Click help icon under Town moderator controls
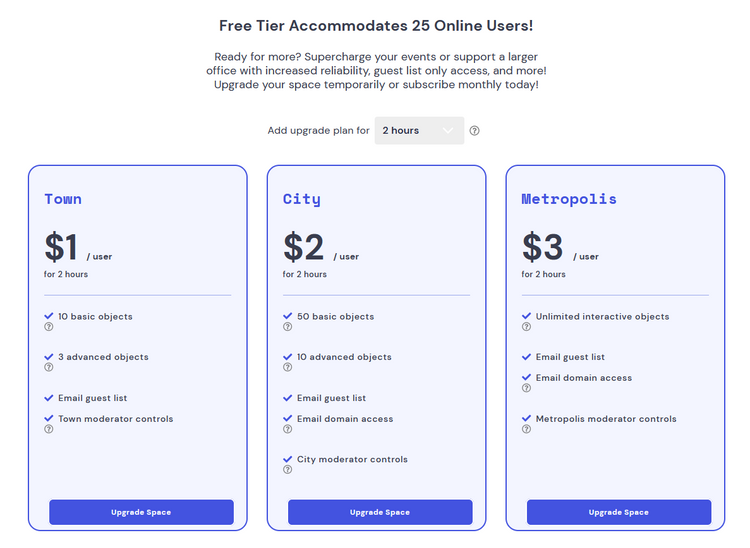Screen dimensions: 750x548 coord(48,430)
